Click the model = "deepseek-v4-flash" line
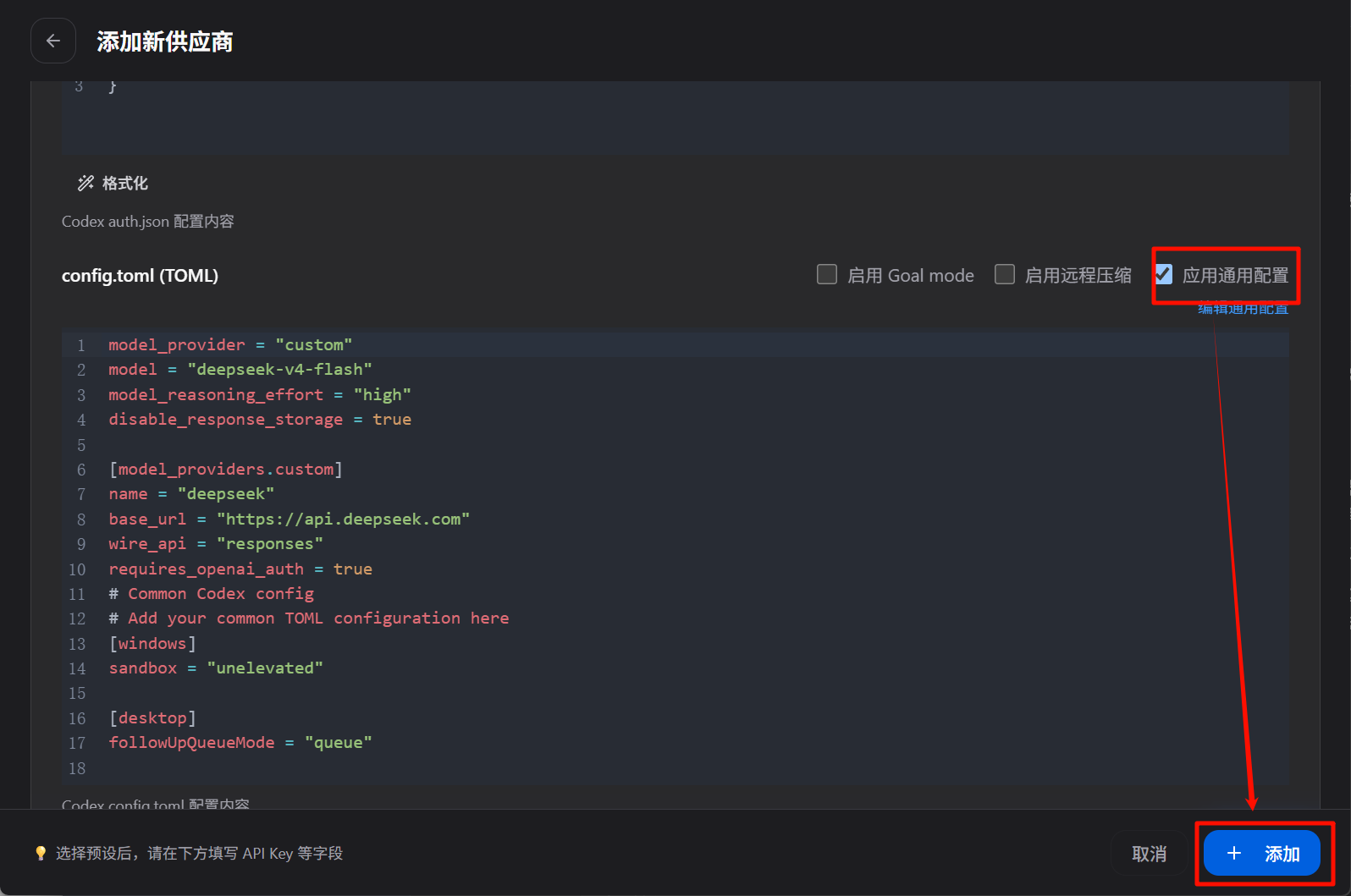1351x896 pixels. [x=240, y=369]
